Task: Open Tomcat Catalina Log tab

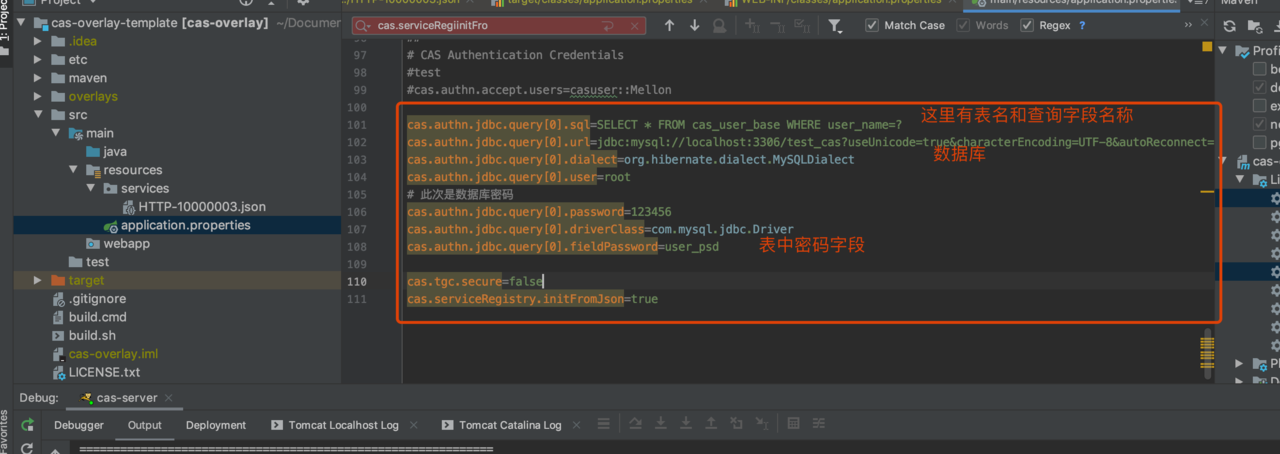Action: [509, 425]
